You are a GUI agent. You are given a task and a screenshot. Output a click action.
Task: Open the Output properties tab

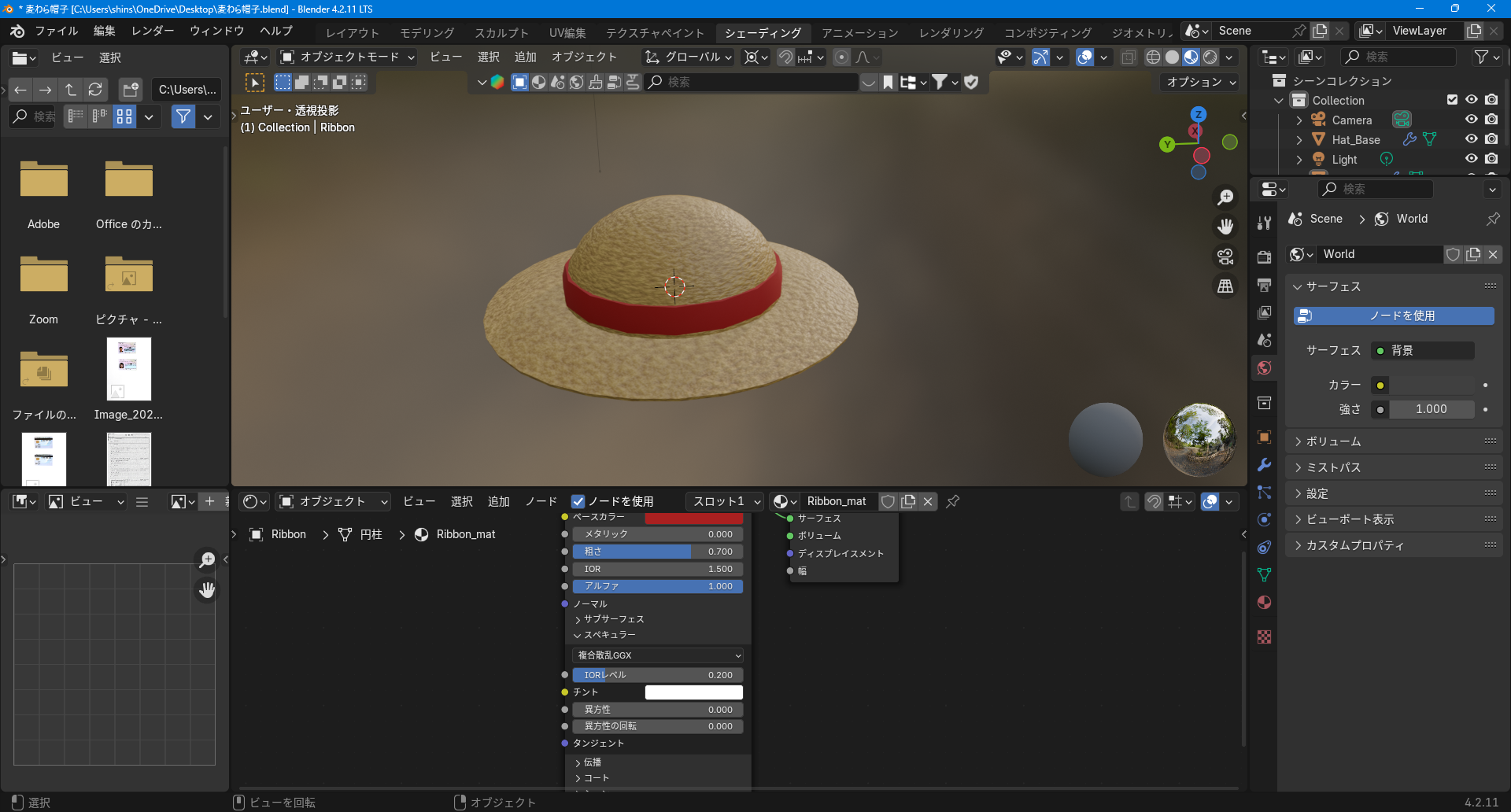[1264, 285]
